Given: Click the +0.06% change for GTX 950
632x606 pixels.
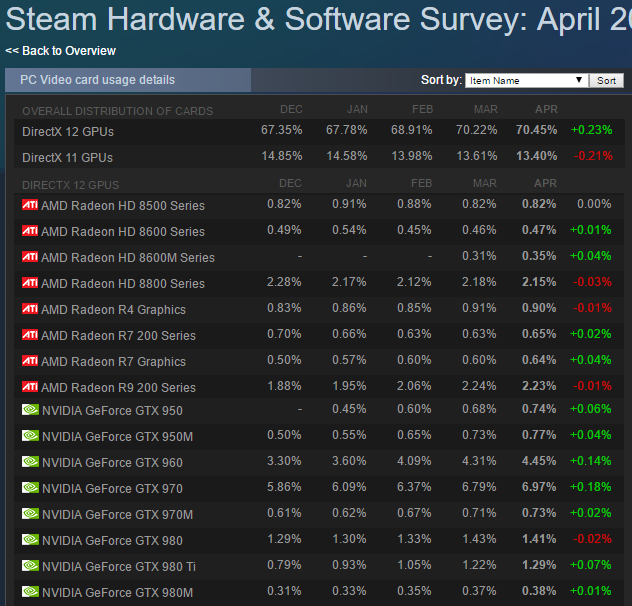Looking at the screenshot, I should click(x=590, y=408).
